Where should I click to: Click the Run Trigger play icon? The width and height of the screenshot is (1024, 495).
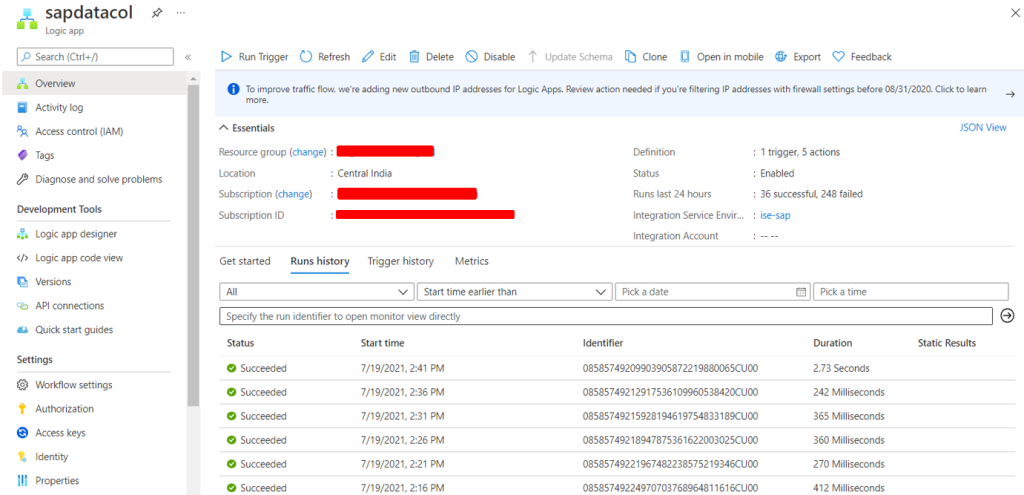[x=227, y=57]
